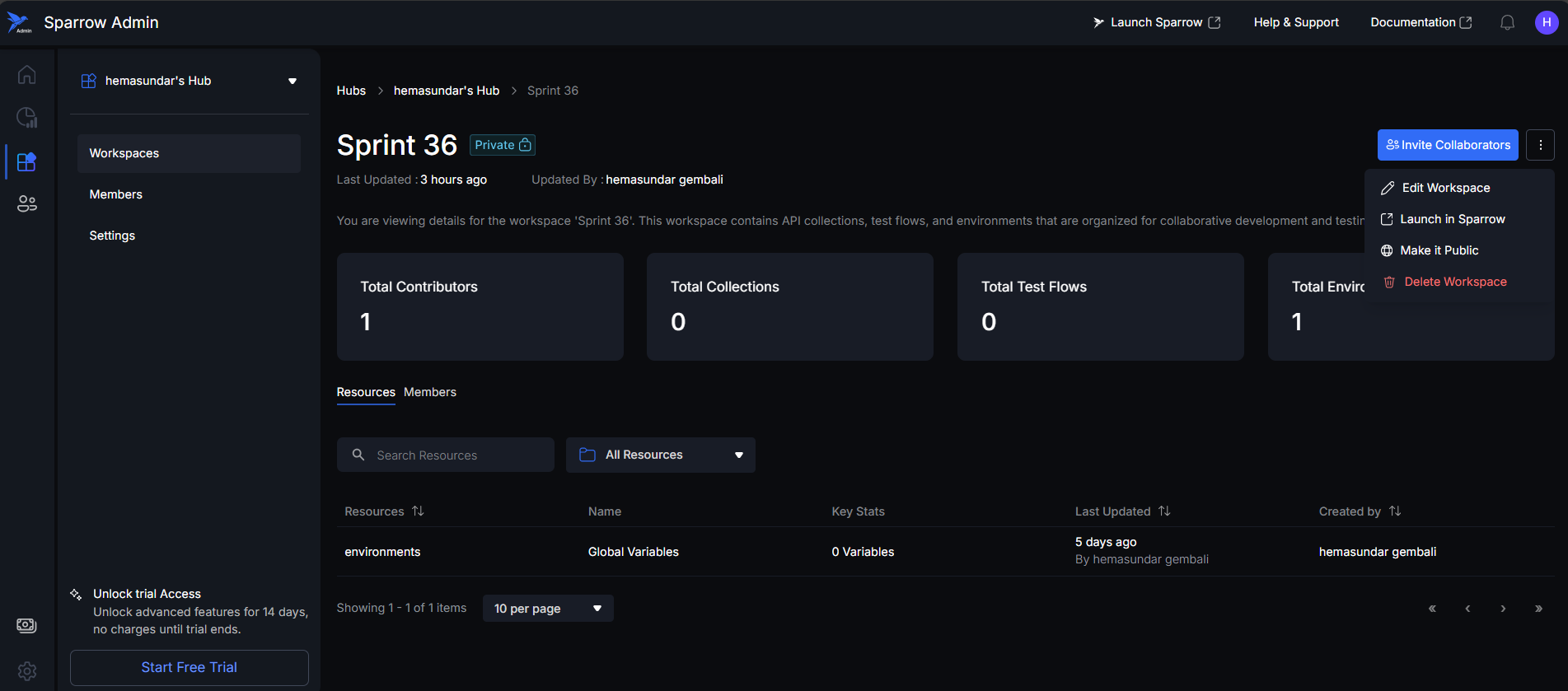This screenshot has width=1568, height=691.
Task: Open the members people icon in sidebar
Action: [26, 203]
